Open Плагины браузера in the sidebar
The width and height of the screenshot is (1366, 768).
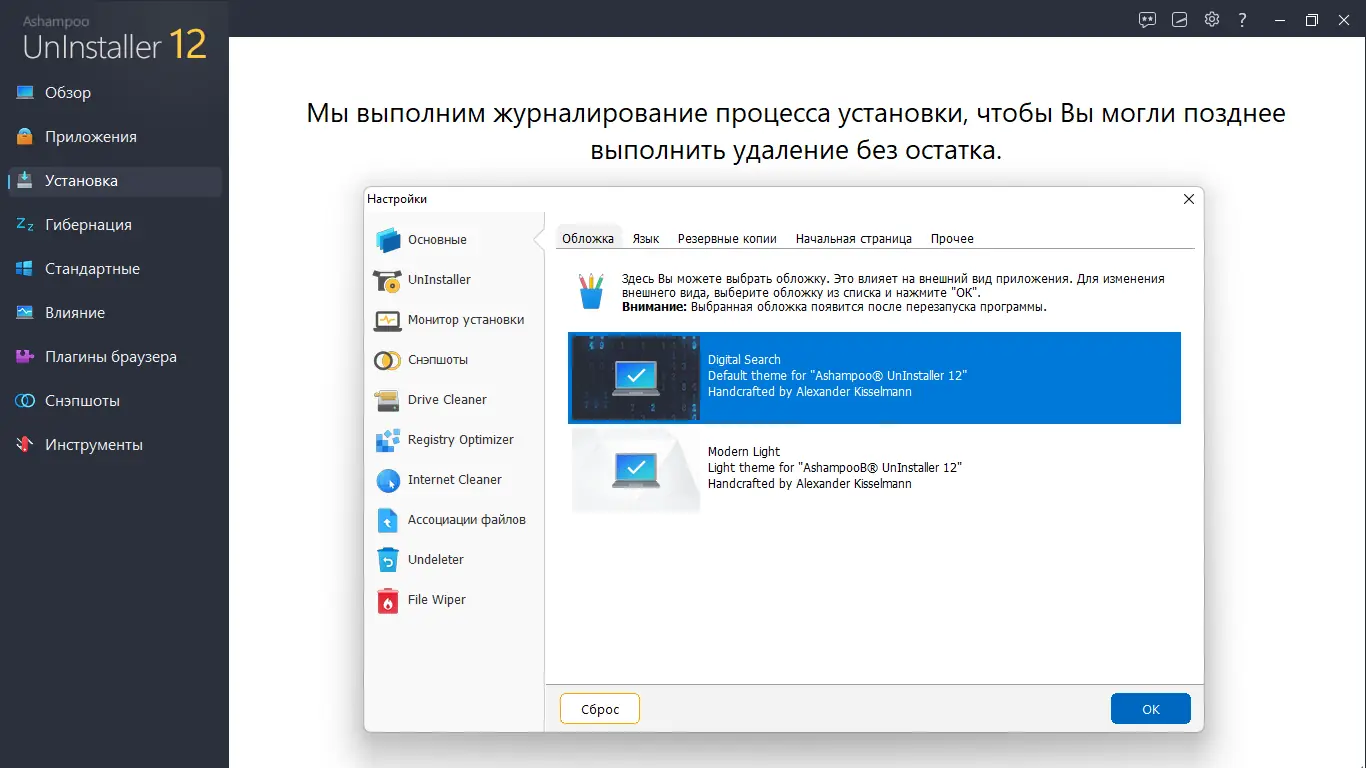[114, 357]
